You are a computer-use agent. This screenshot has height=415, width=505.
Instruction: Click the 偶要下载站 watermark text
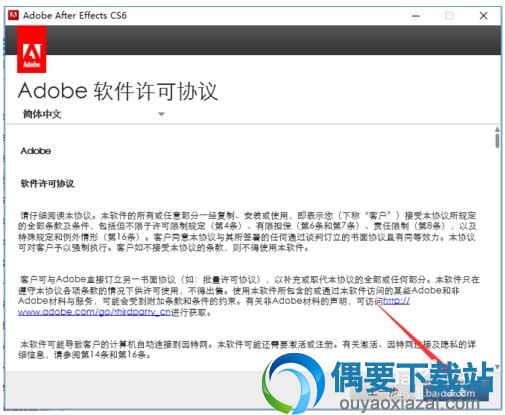pos(412,377)
